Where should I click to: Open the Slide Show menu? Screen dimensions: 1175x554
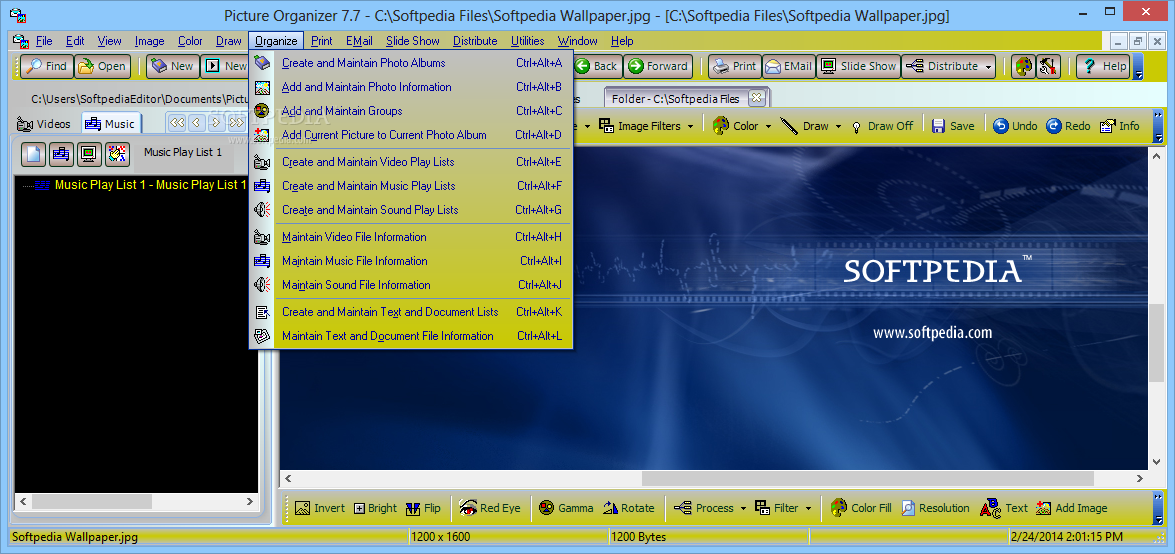(413, 41)
